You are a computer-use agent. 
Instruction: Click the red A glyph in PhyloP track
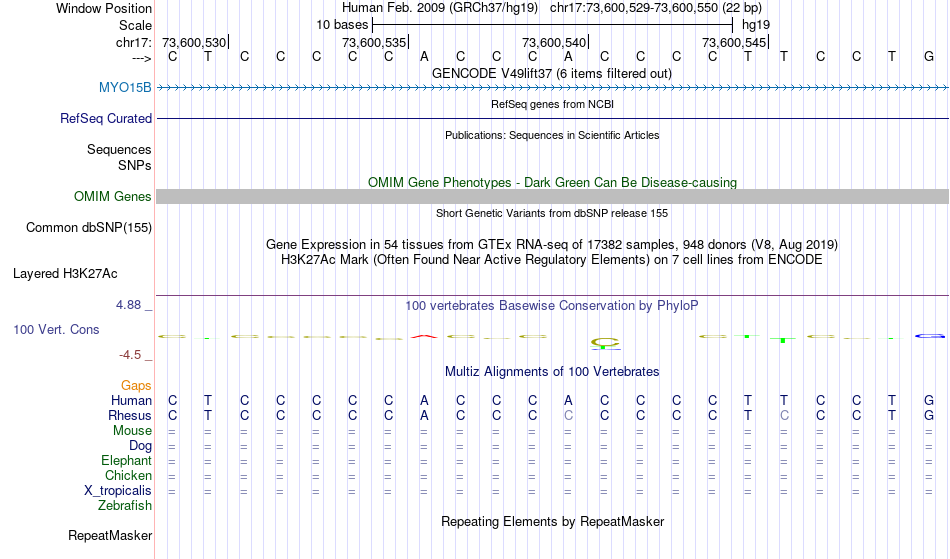424,336
